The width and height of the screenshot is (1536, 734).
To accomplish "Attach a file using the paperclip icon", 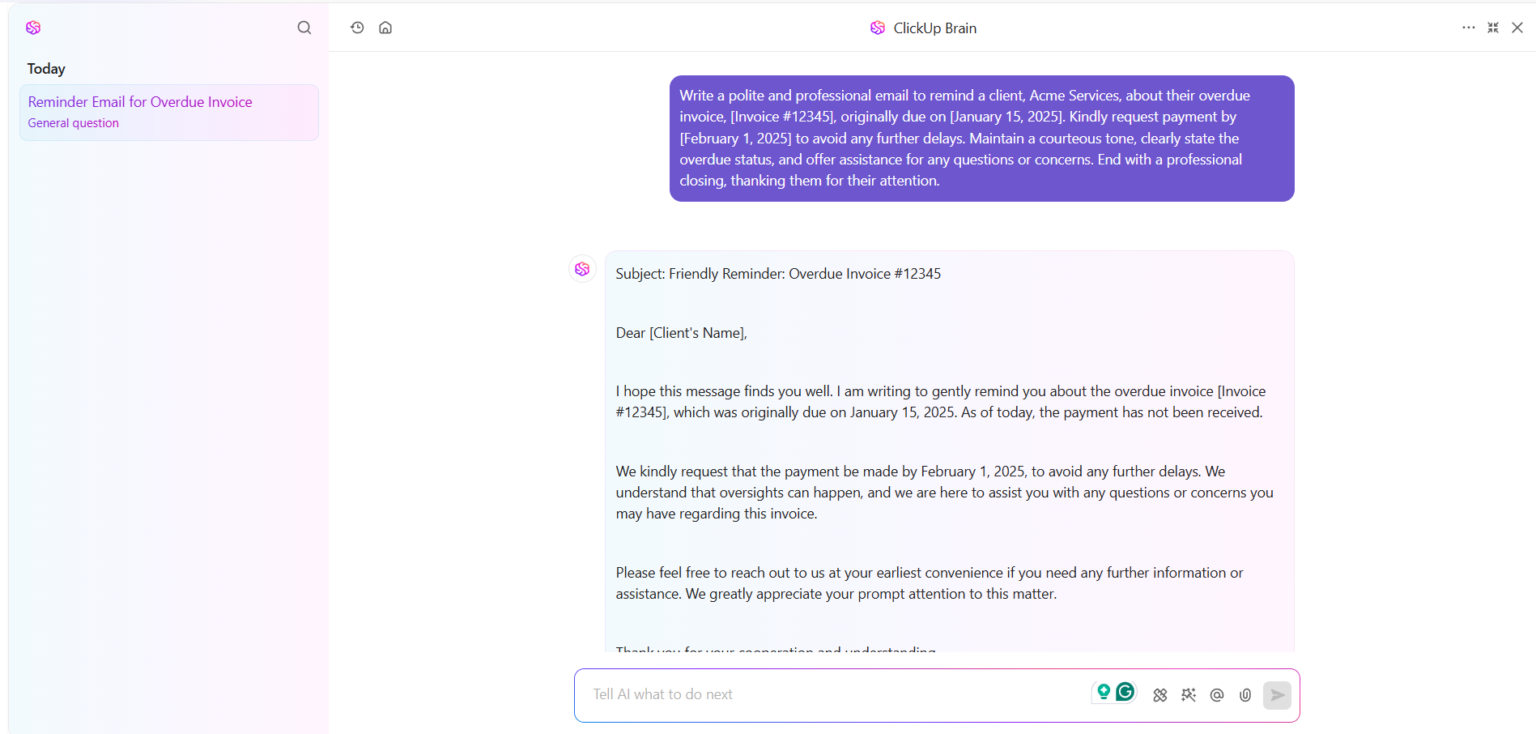I will (1244, 694).
